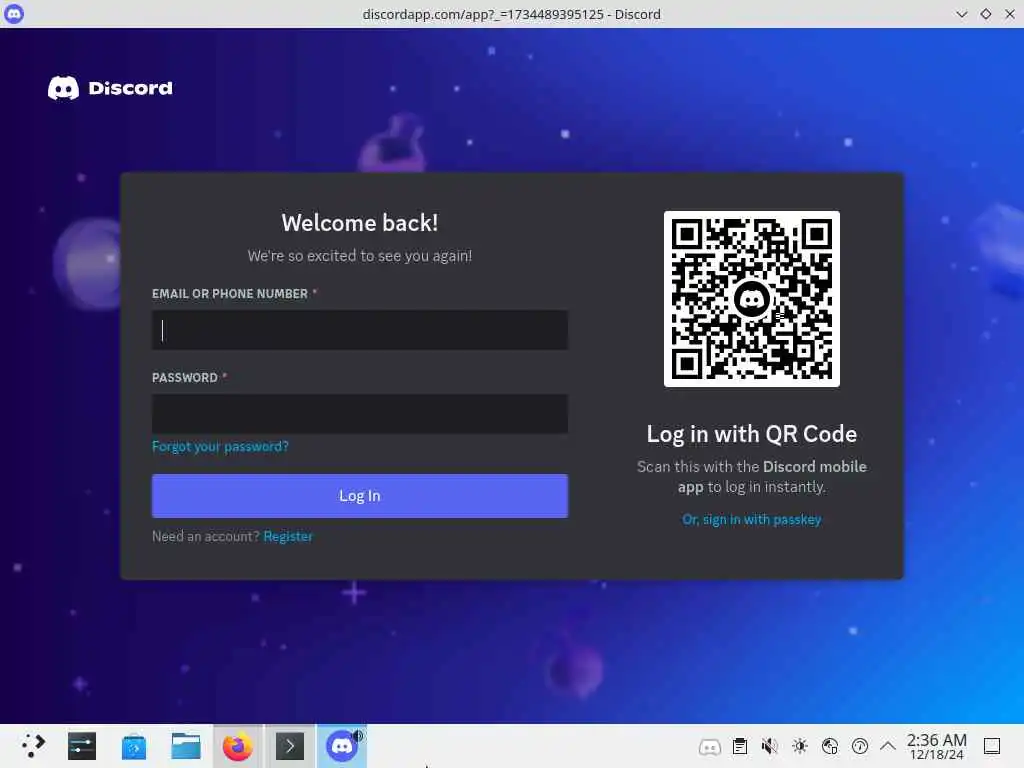Open Konsole terminal from taskbar

click(290, 746)
